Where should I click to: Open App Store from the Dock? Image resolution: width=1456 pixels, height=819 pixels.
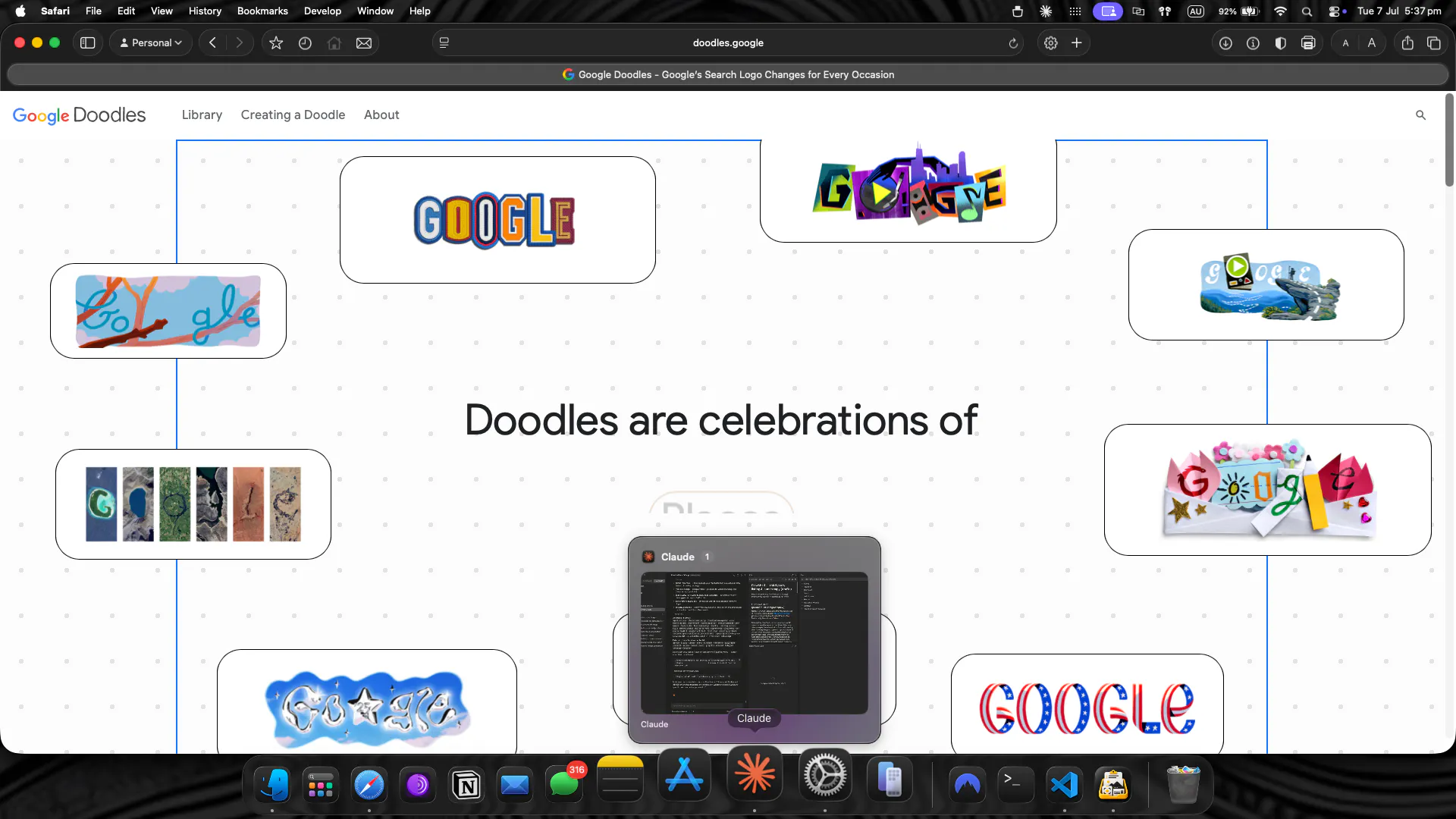click(x=685, y=775)
